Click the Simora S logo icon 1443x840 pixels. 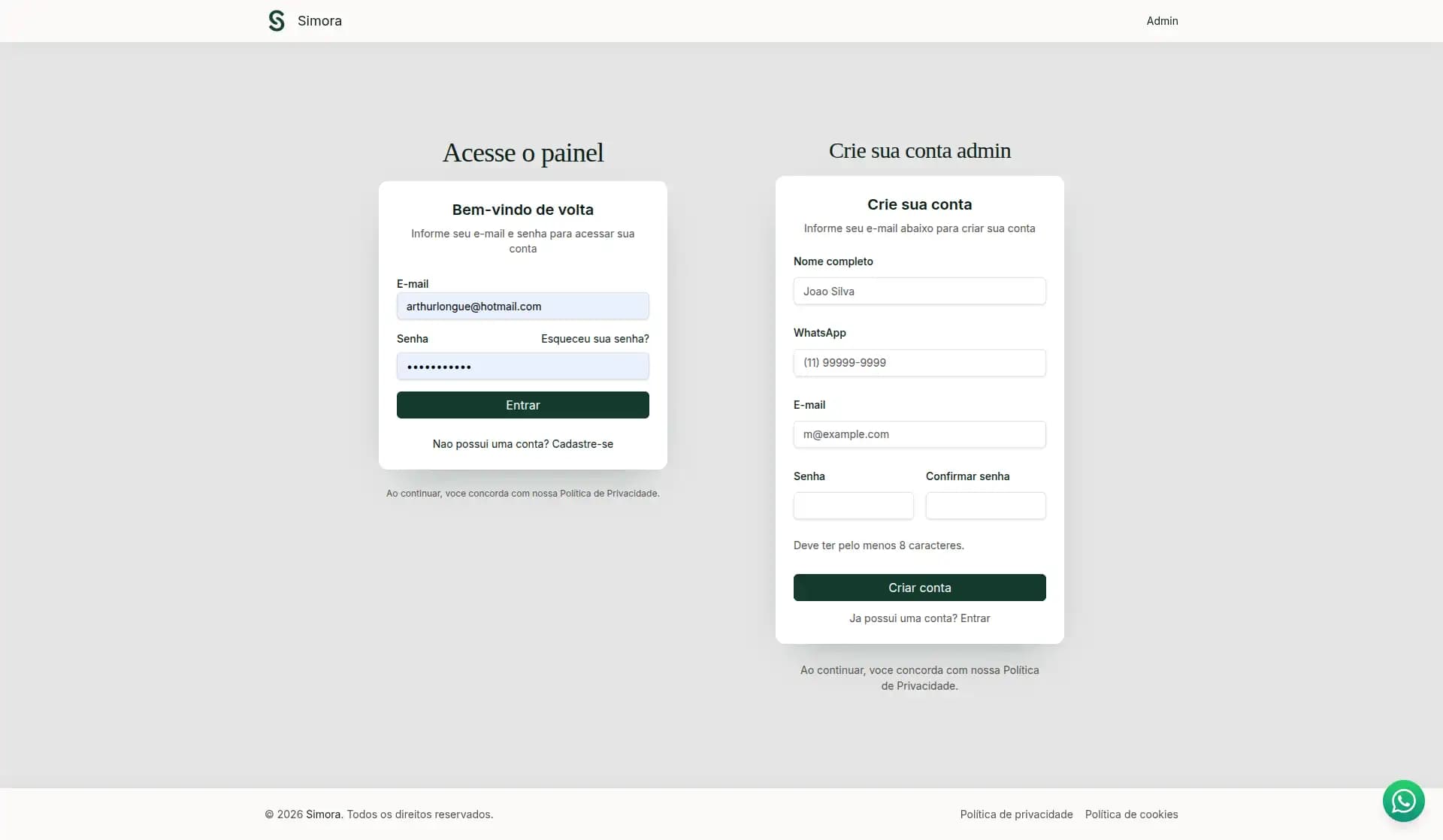pos(277,21)
